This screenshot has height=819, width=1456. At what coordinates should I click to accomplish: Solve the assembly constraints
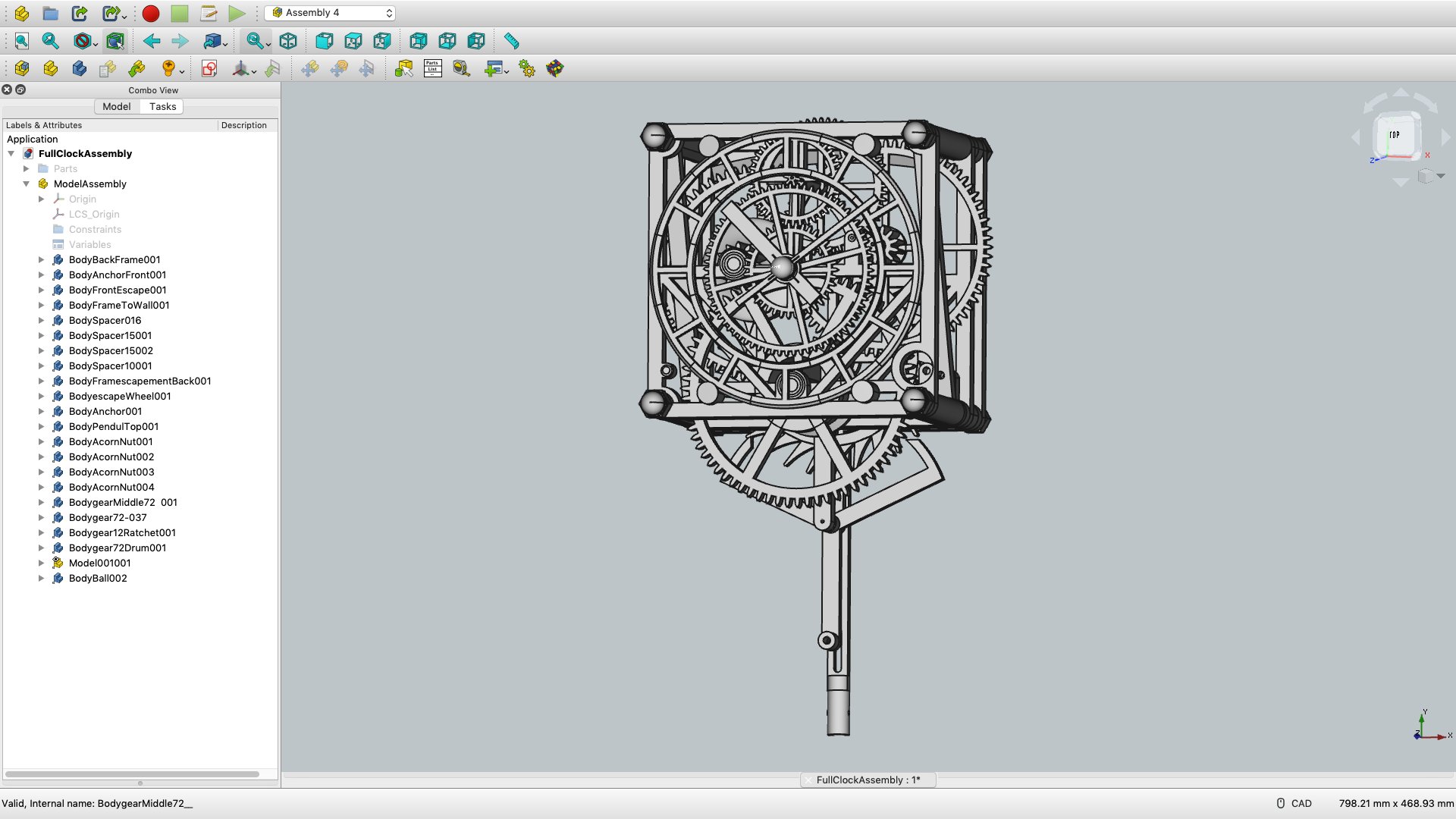coord(526,68)
